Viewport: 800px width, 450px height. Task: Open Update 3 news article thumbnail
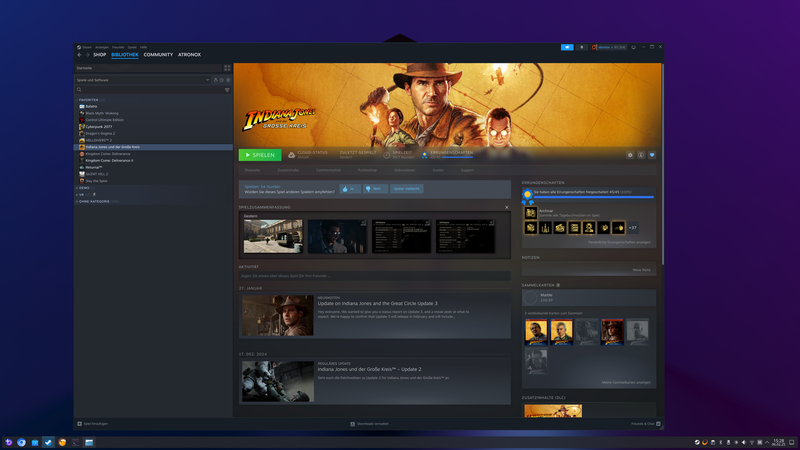[278, 315]
